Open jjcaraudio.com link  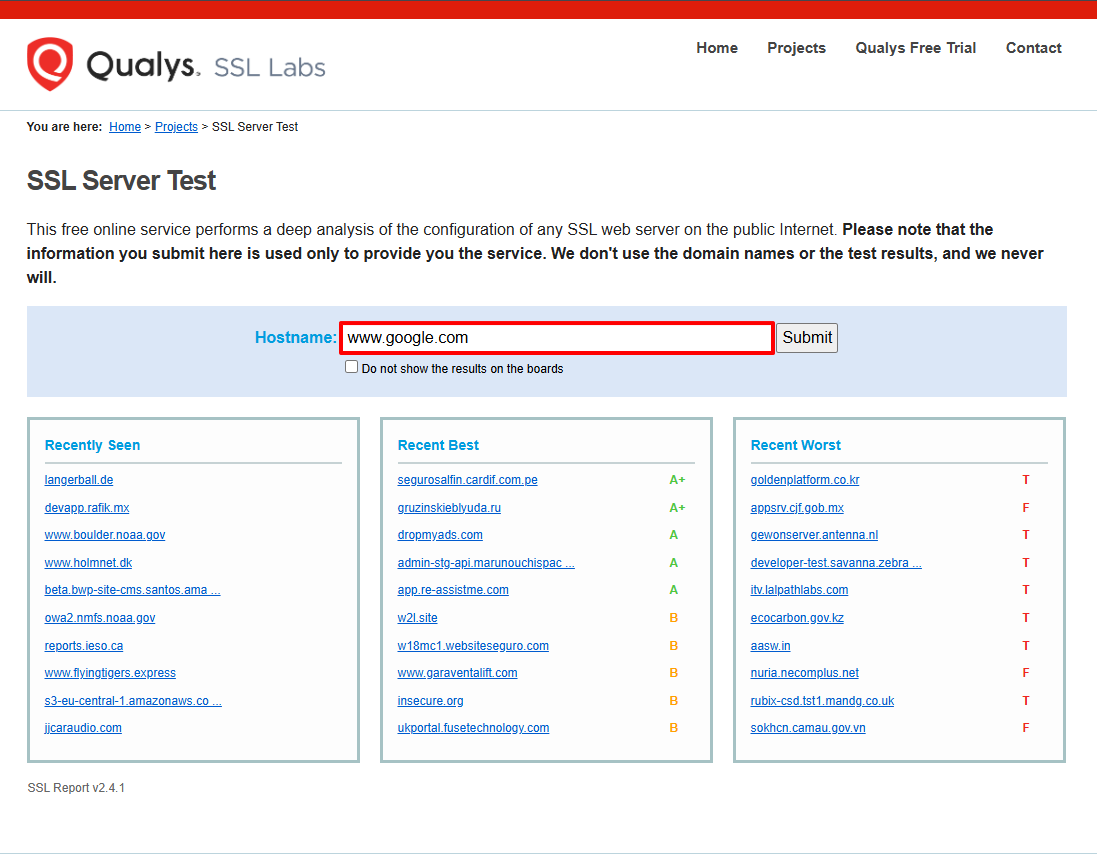coord(83,728)
